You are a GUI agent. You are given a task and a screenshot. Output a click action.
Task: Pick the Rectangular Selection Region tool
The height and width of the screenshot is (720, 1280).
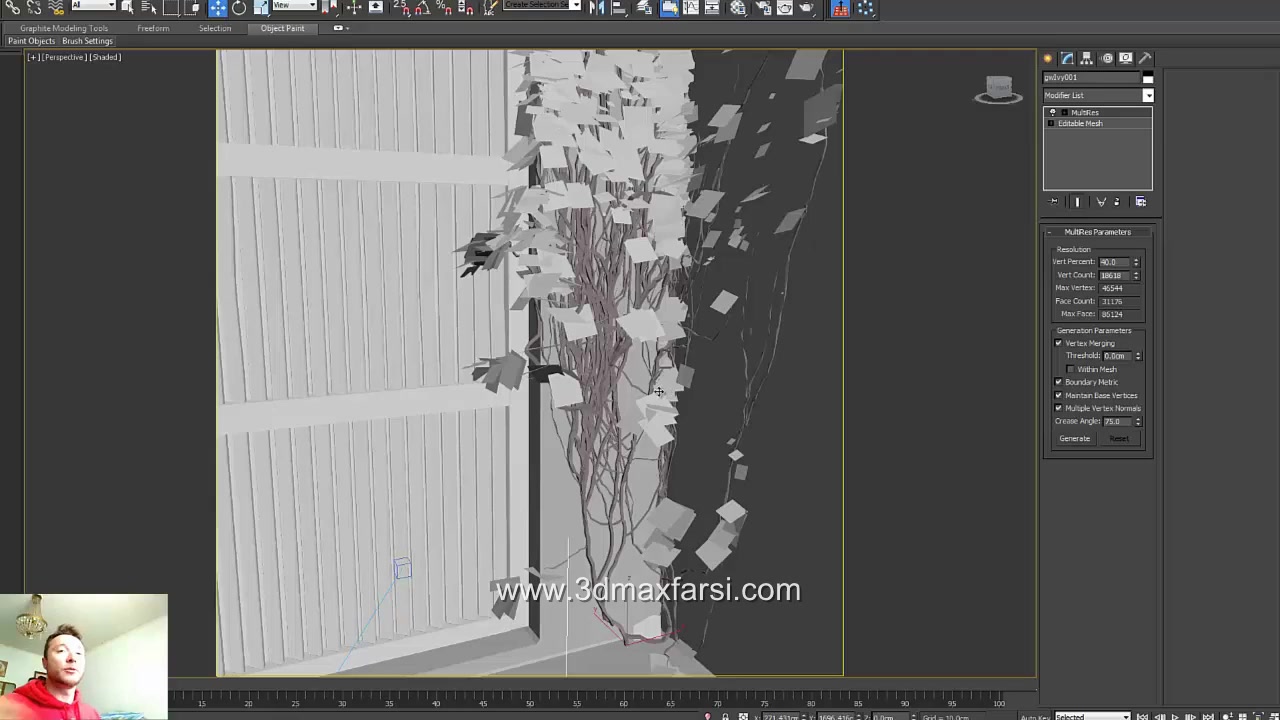[x=171, y=8]
